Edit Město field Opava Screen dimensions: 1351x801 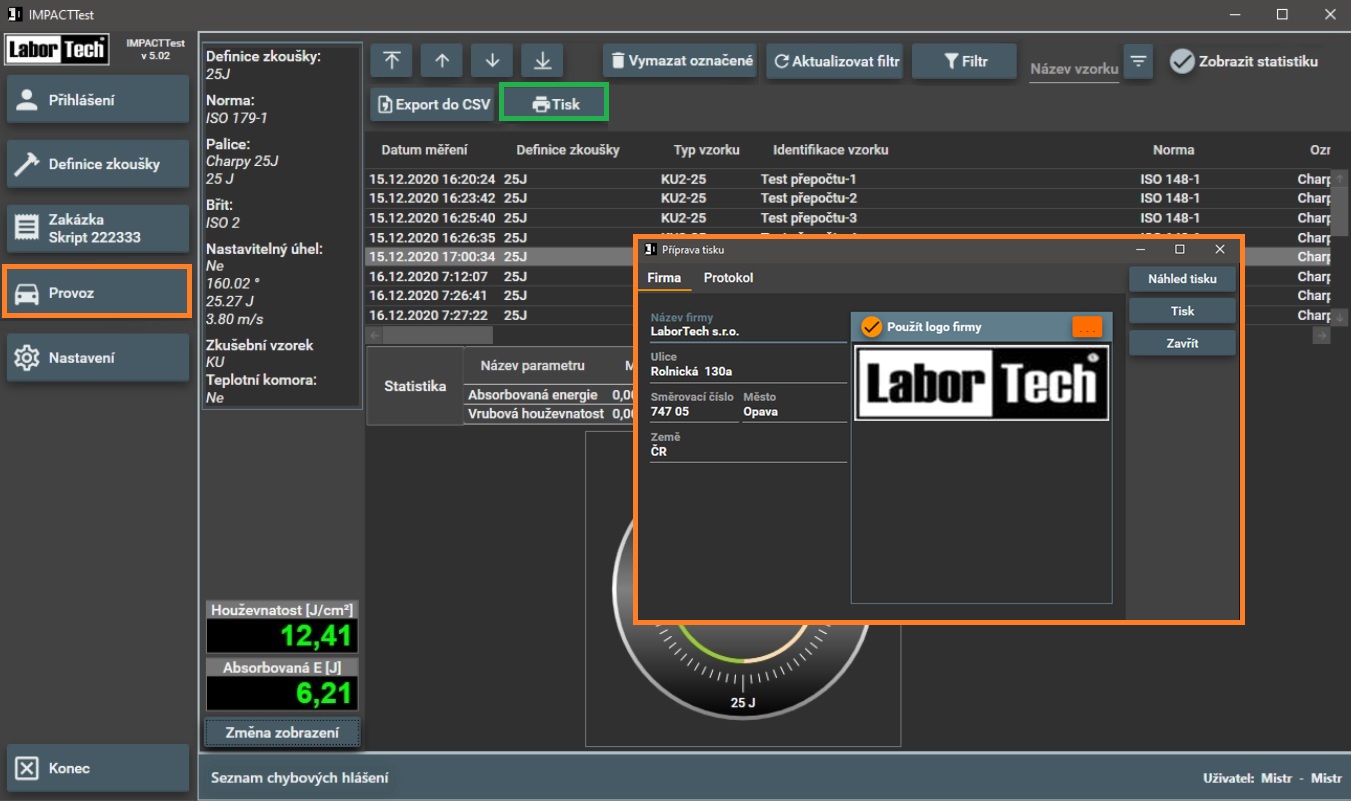[x=795, y=405]
